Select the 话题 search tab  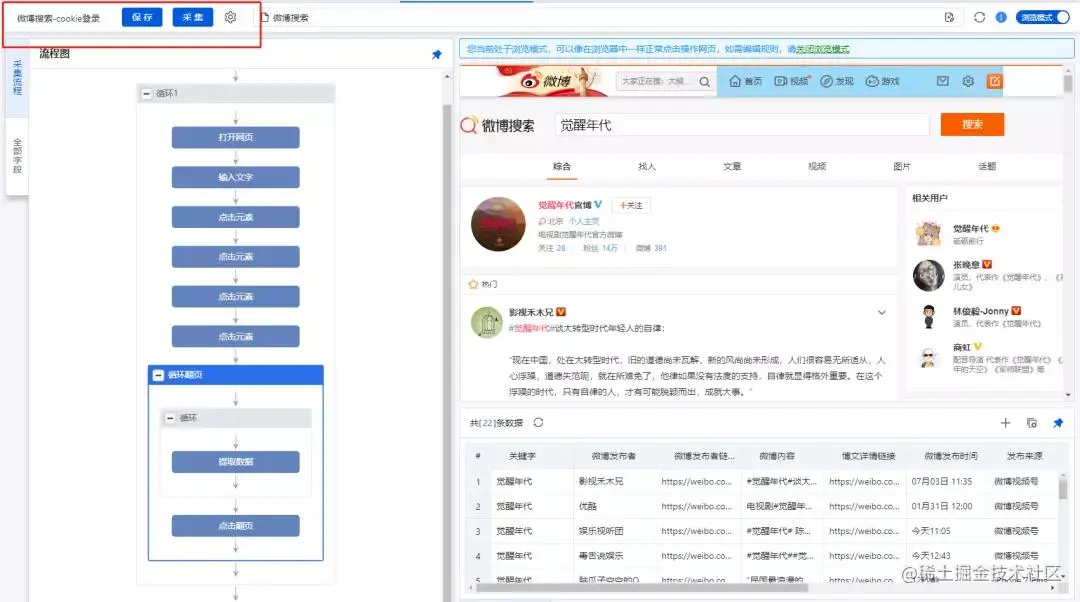pyautogui.click(x=987, y=166)
